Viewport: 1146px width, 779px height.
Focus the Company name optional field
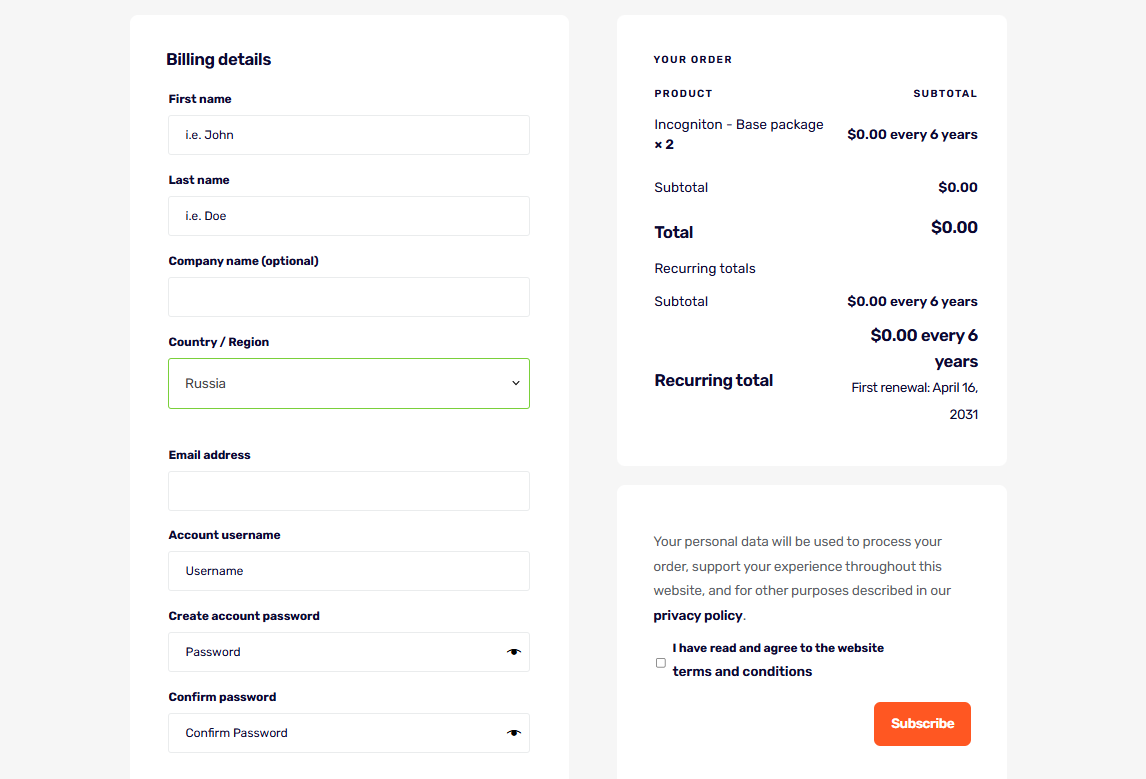[349, 297]
